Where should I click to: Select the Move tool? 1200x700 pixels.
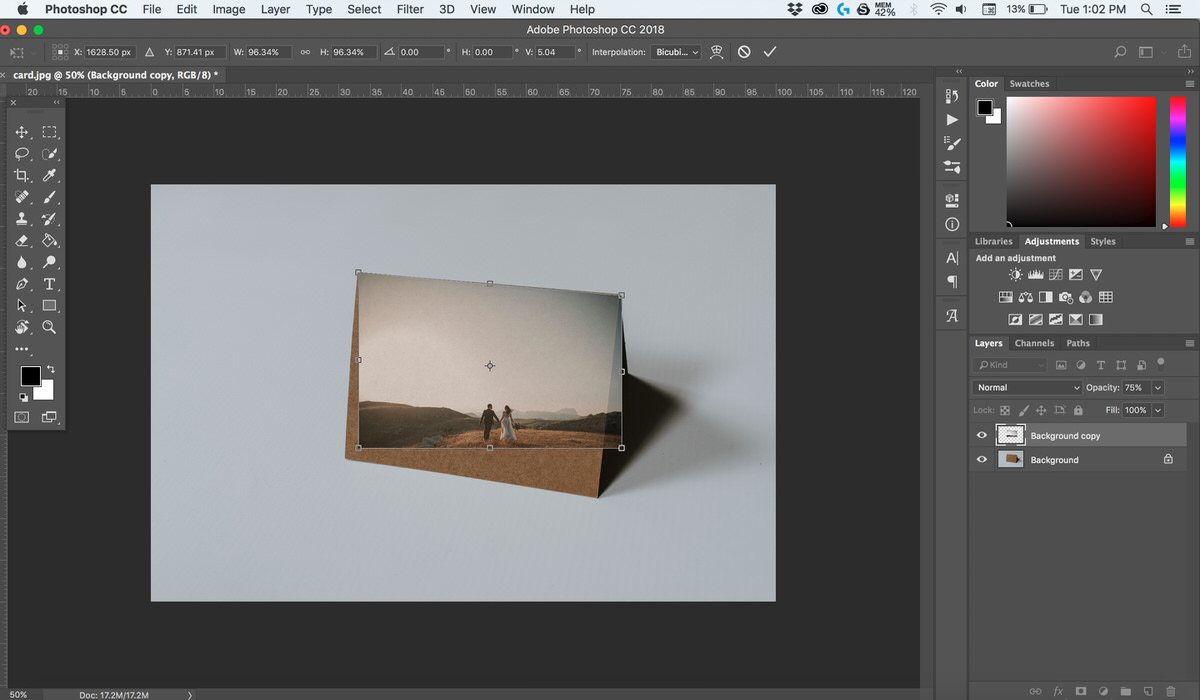click(x=22, y=132)
